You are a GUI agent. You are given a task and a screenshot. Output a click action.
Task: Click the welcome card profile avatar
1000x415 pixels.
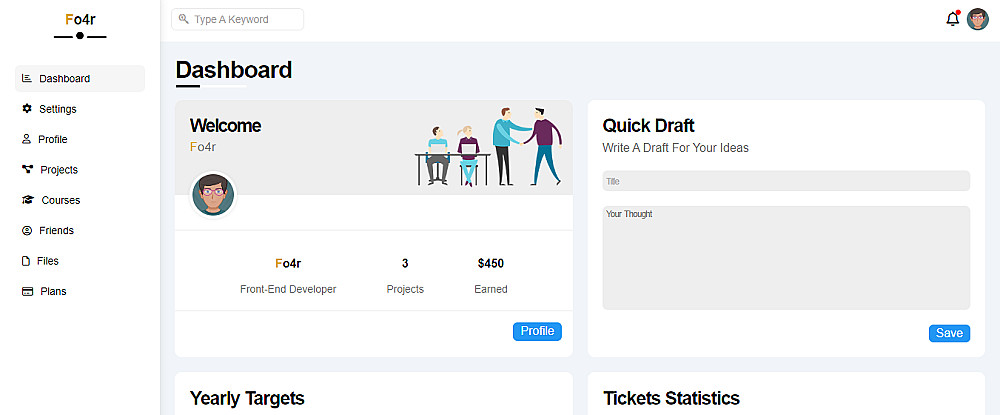213,195
